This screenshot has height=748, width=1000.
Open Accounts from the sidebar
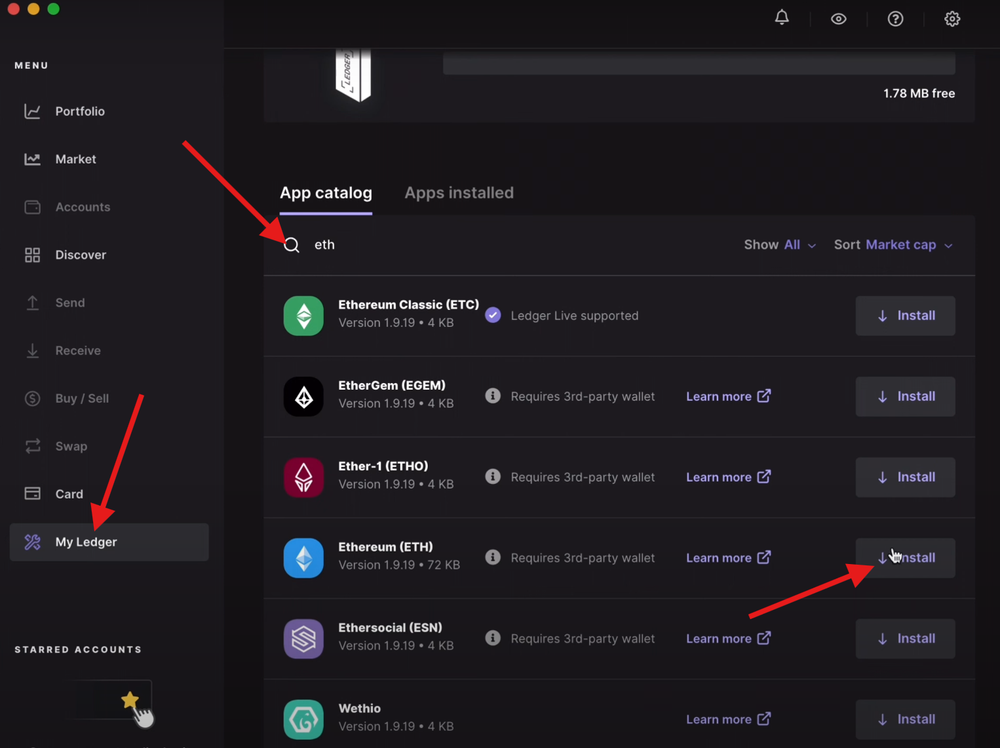point(80,207)
